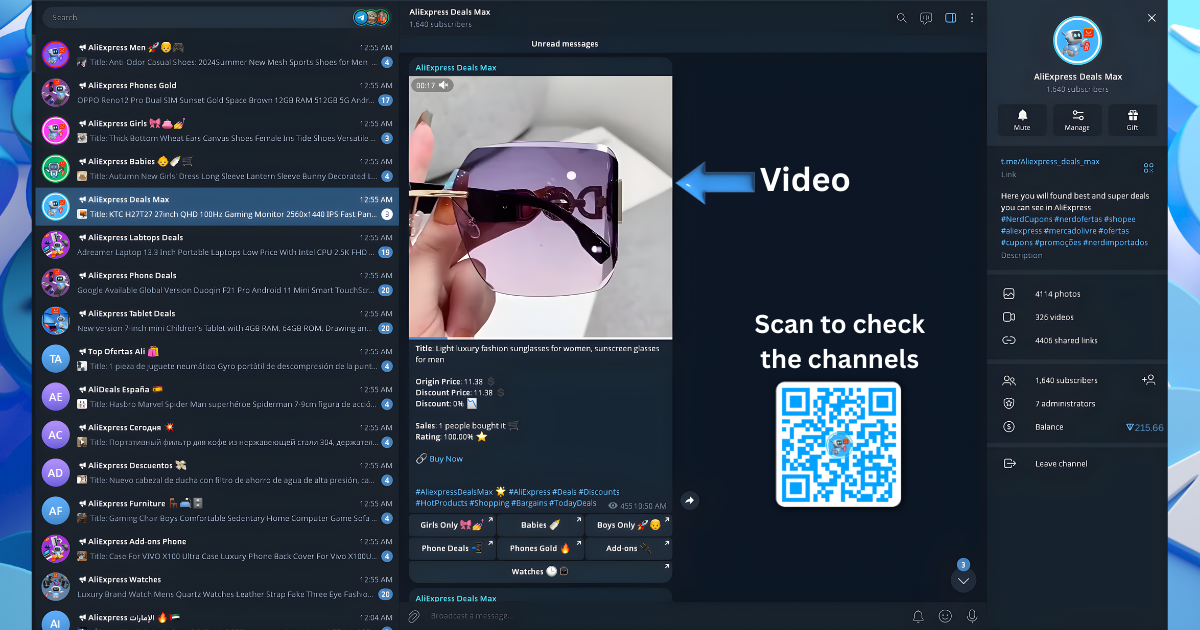Open the AliExpress Furniture chat
This screenshot has width=1200, height=630.
pyautogui.click(x=217, y=510)
